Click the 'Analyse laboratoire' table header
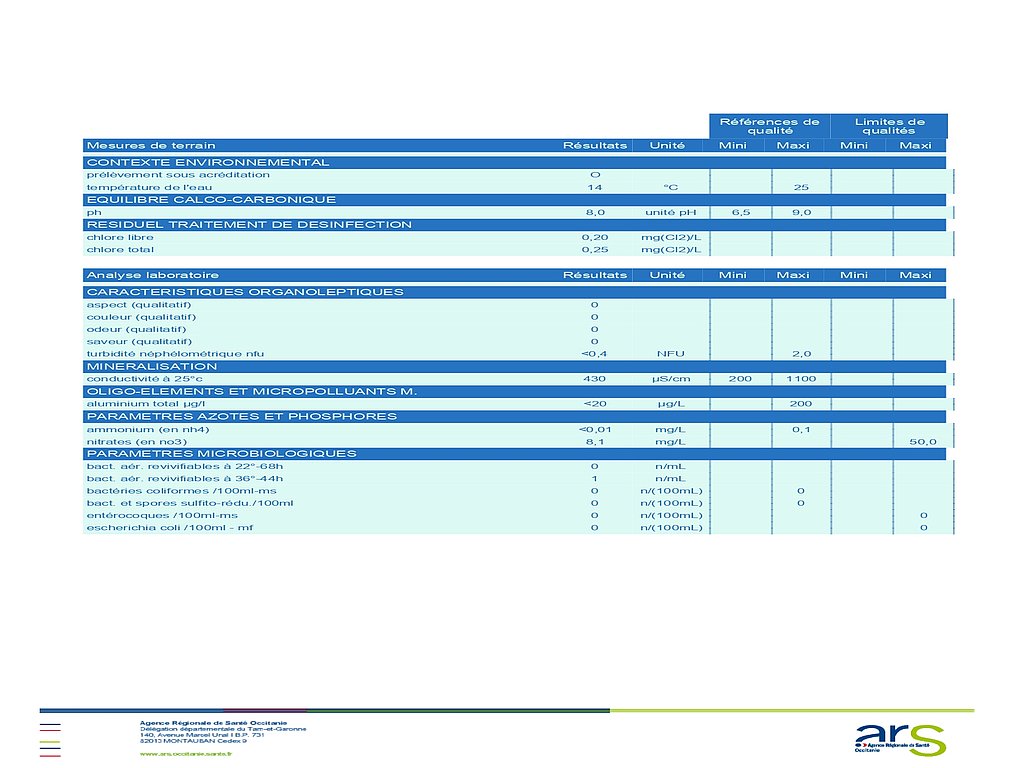 tap(152, 275)
